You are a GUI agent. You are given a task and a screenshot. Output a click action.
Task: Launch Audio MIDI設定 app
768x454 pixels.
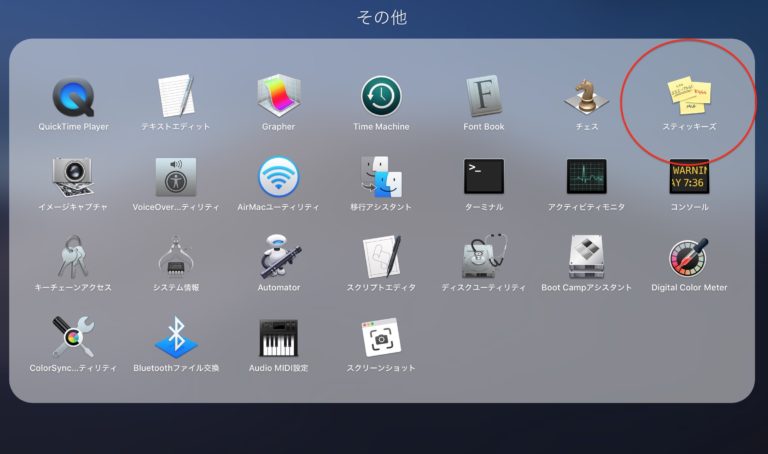[278, 338]
